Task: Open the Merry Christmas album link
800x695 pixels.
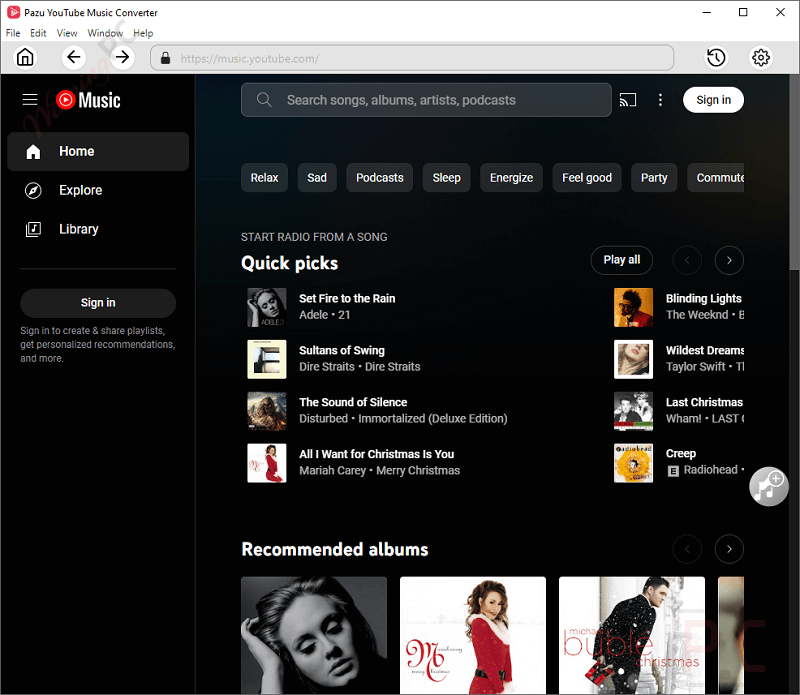Action: click(x=418, y=470)
